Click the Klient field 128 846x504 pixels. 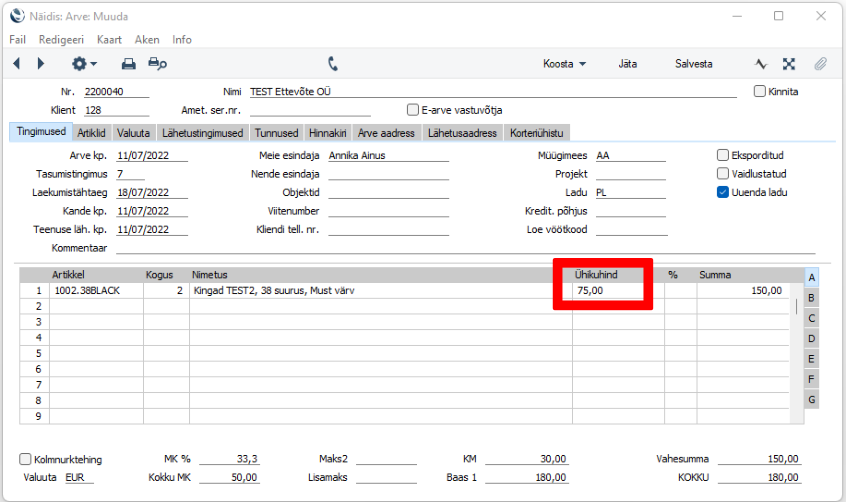pyautogui.click(x=116, y=110)
